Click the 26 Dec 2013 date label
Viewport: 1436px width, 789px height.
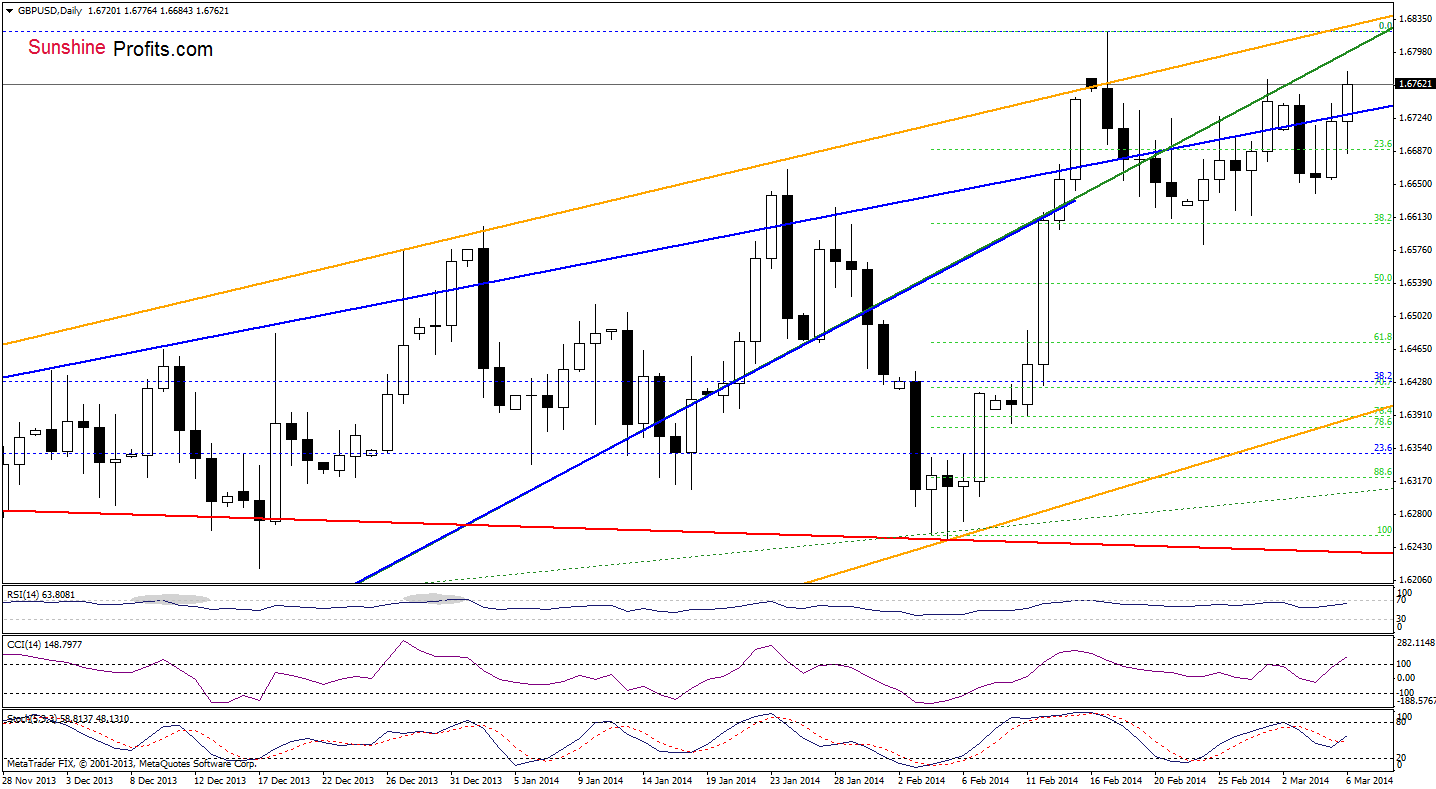click(x=414, y=780)
